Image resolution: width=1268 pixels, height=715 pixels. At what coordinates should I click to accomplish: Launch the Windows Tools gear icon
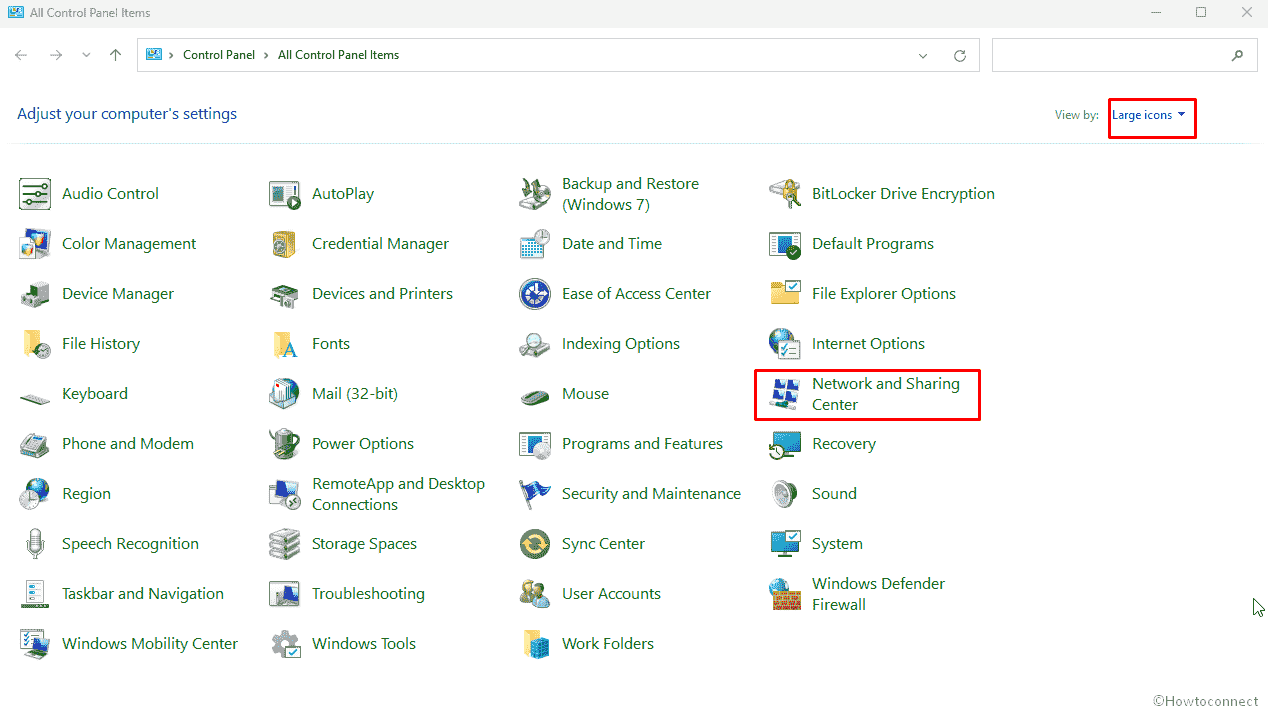pos(285,644)
